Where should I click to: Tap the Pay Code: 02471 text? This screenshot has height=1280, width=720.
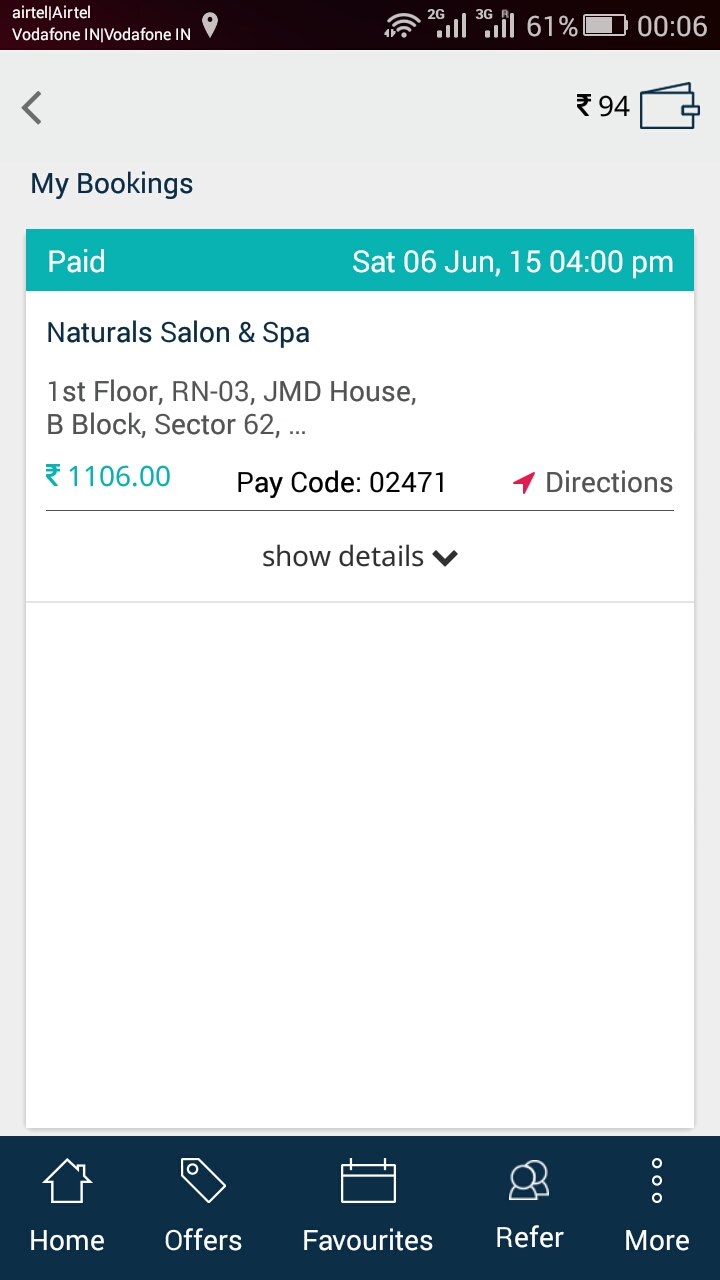[x=341, y=483]
